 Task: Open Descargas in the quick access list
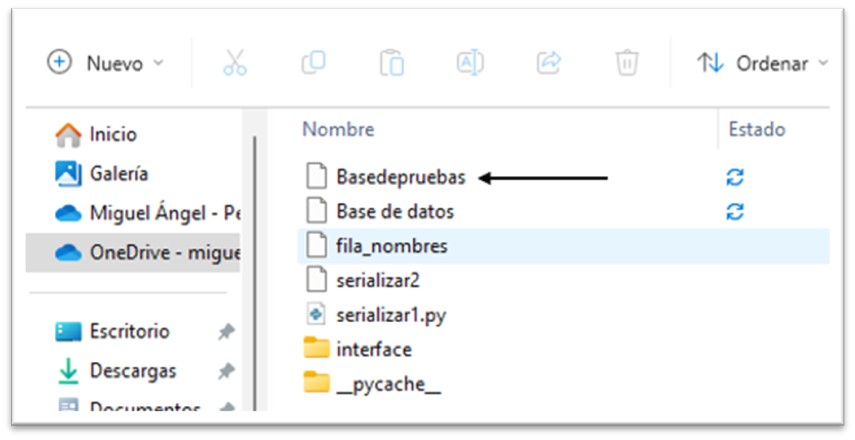point(132,370)
